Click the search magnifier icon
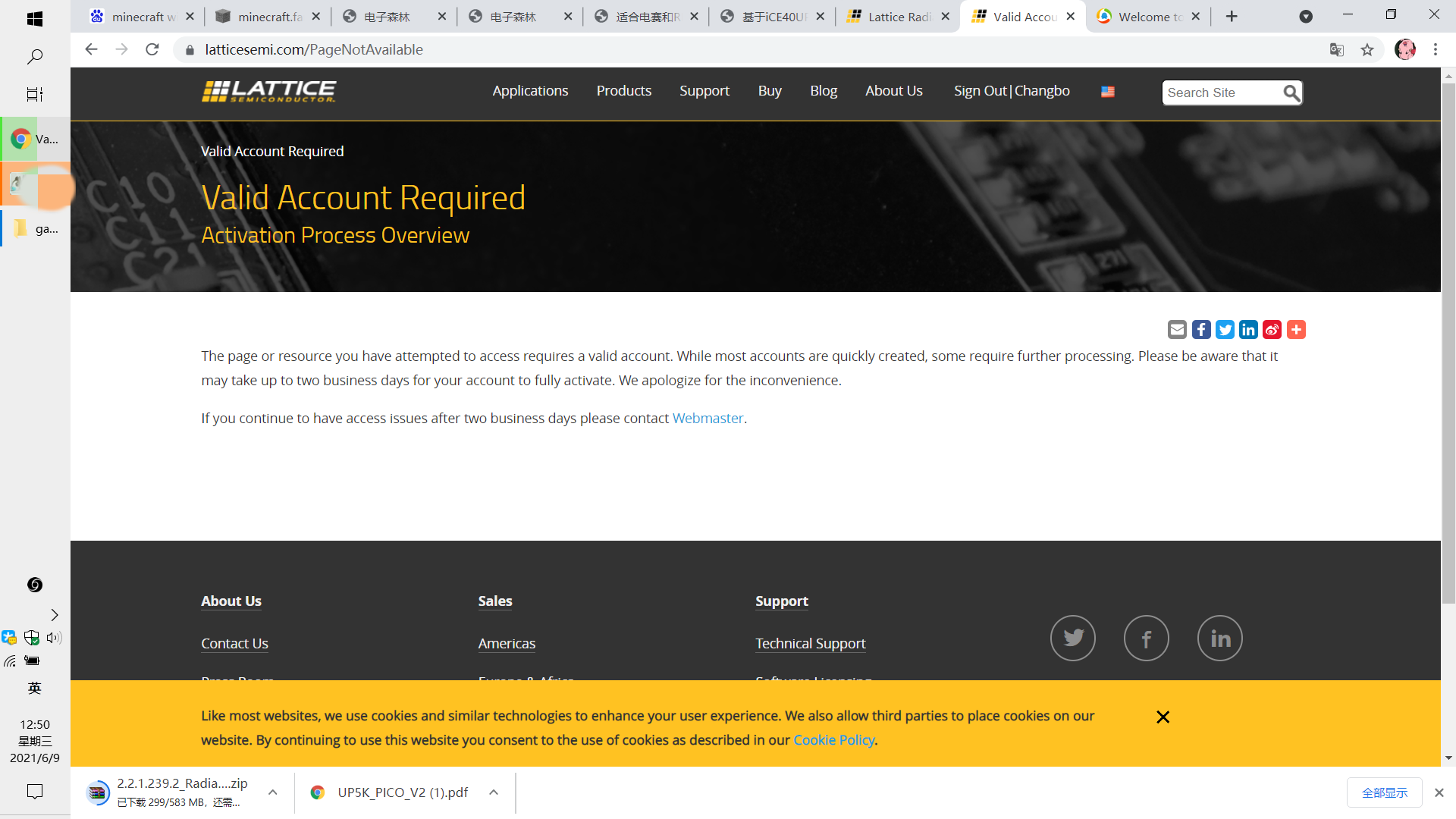 [1291, 93]
